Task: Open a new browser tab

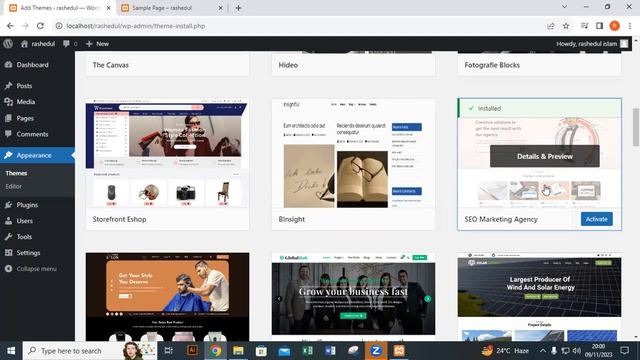Action: tap(238, 8)
